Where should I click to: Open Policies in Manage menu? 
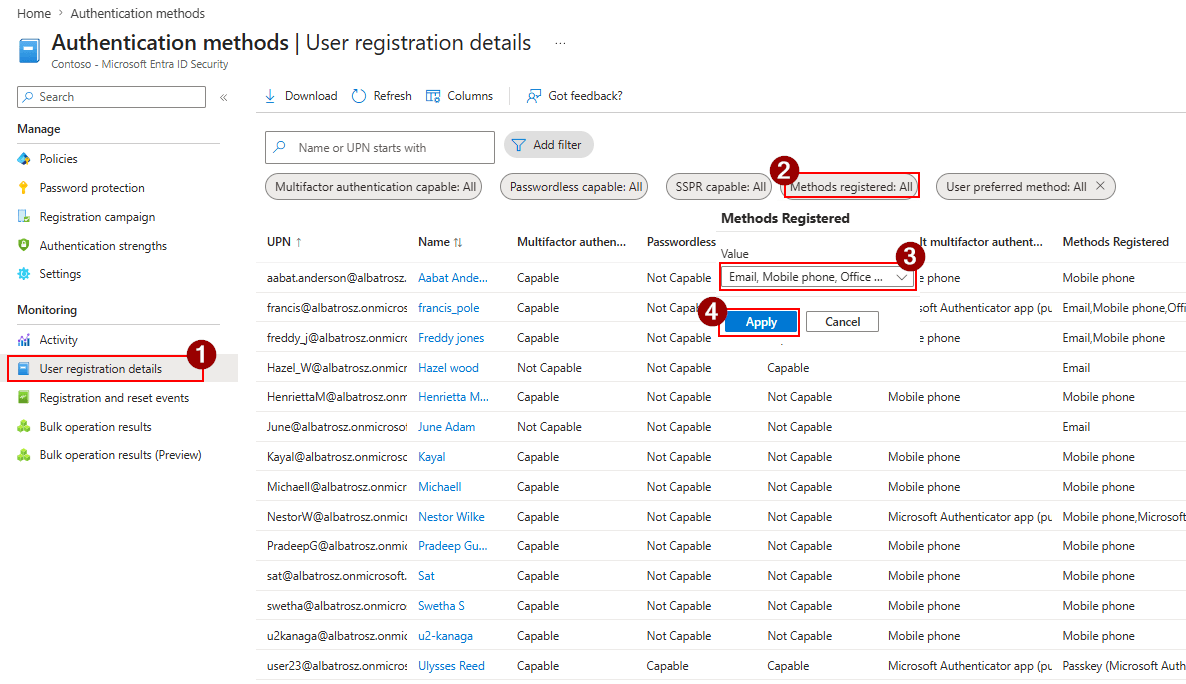58,159
